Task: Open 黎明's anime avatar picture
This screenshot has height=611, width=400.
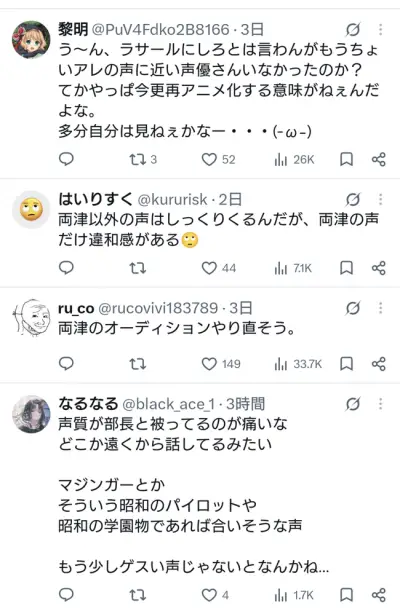Action: point(31,40)
